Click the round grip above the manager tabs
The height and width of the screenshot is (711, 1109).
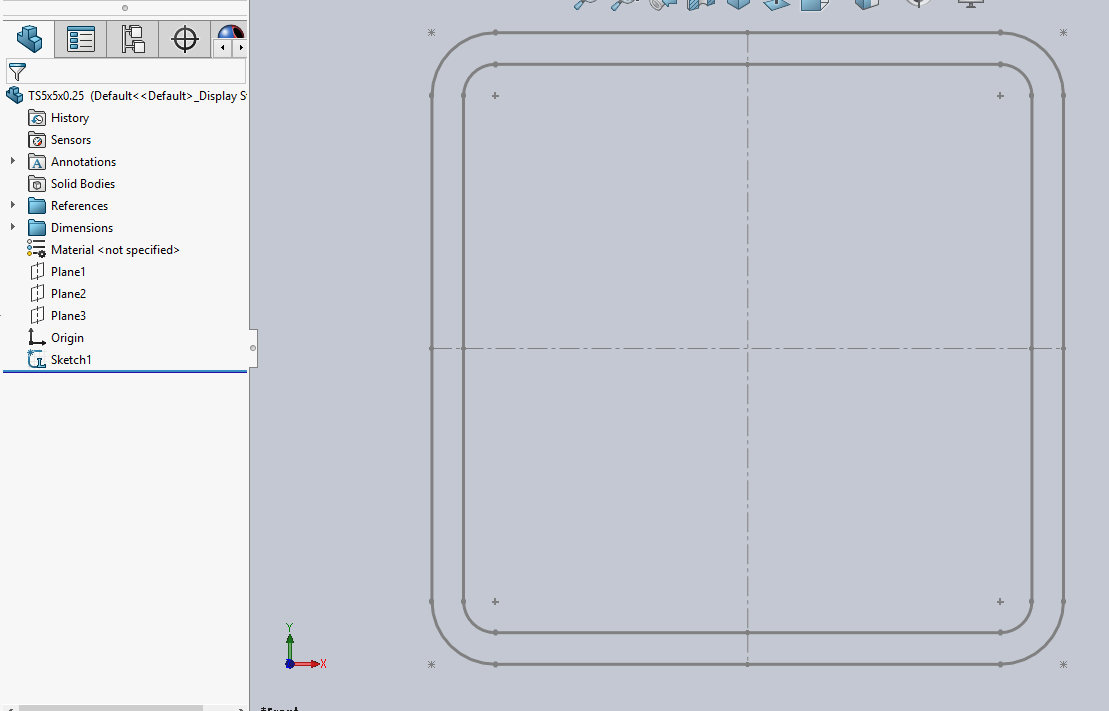pyautogui.click(x=125, y=8)
